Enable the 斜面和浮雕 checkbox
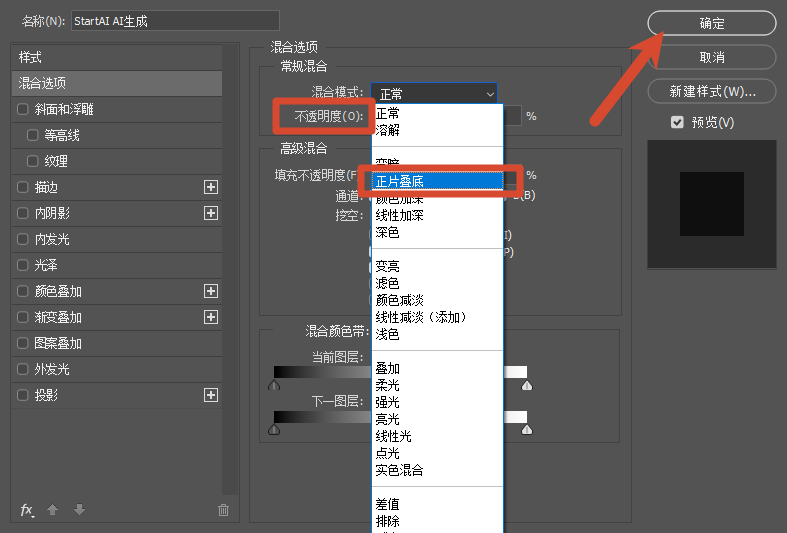The width and height of the screenshot is (787, 533). pyautogui.click(x=23, y=109)
